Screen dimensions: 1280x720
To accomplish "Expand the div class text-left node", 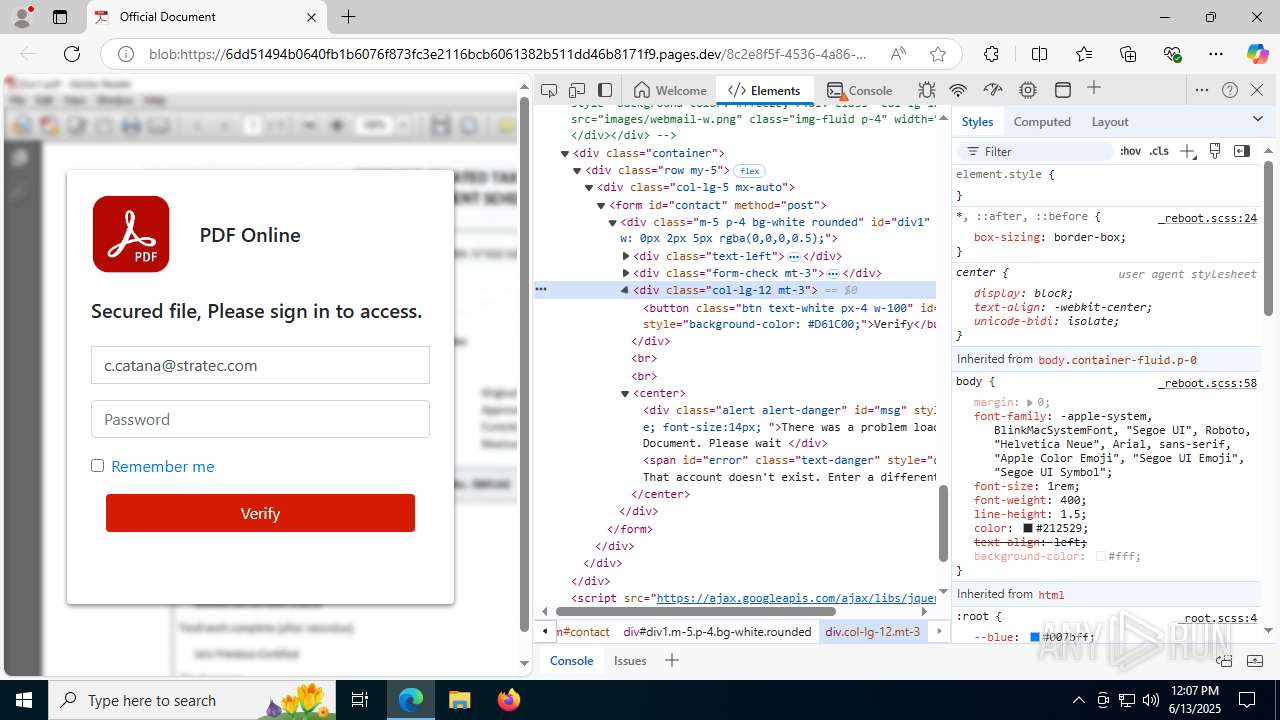I will coord(626,256).
